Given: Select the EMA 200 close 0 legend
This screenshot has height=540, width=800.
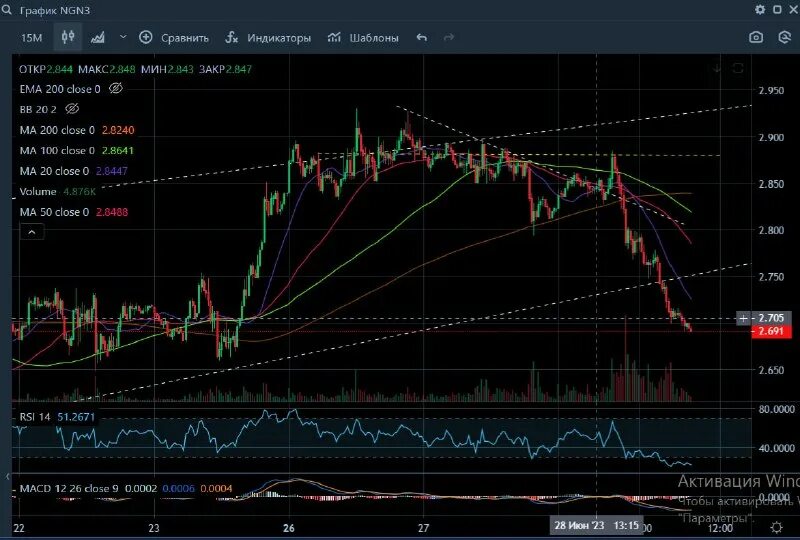Looking at the screenshot, I should pos(60,89).
